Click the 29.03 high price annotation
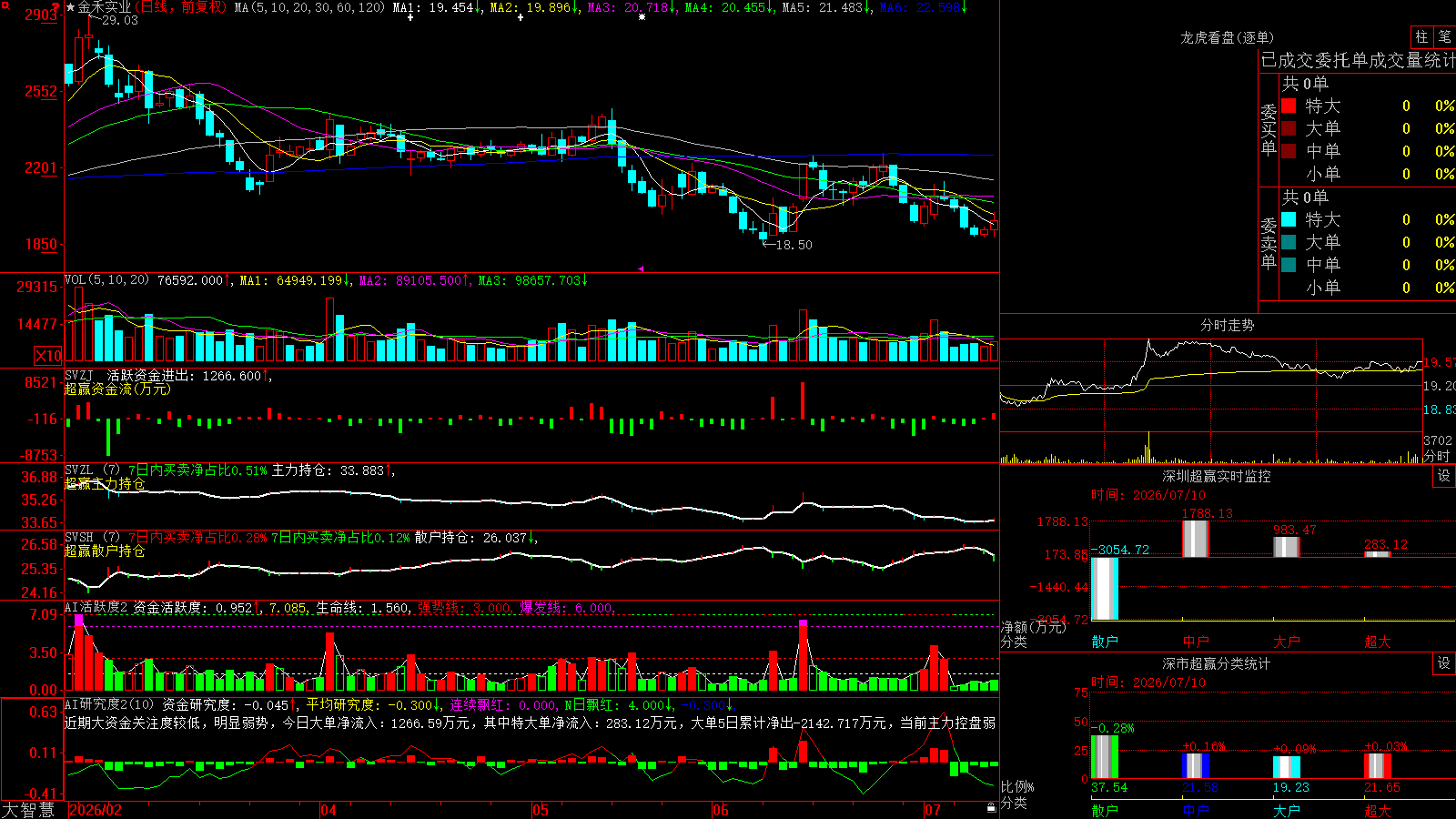The width and height of the screenshot is (1456, 819). [x=120, y=20]
